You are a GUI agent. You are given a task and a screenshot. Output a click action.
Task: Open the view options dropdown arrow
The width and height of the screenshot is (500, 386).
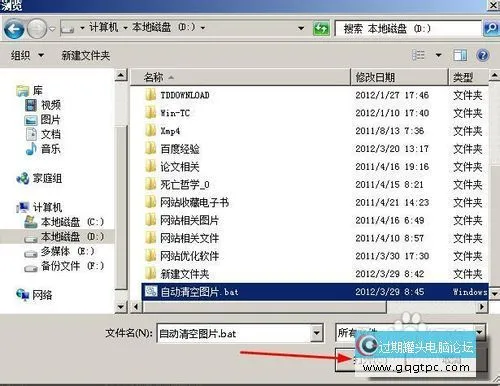click(x=438, y=55)
